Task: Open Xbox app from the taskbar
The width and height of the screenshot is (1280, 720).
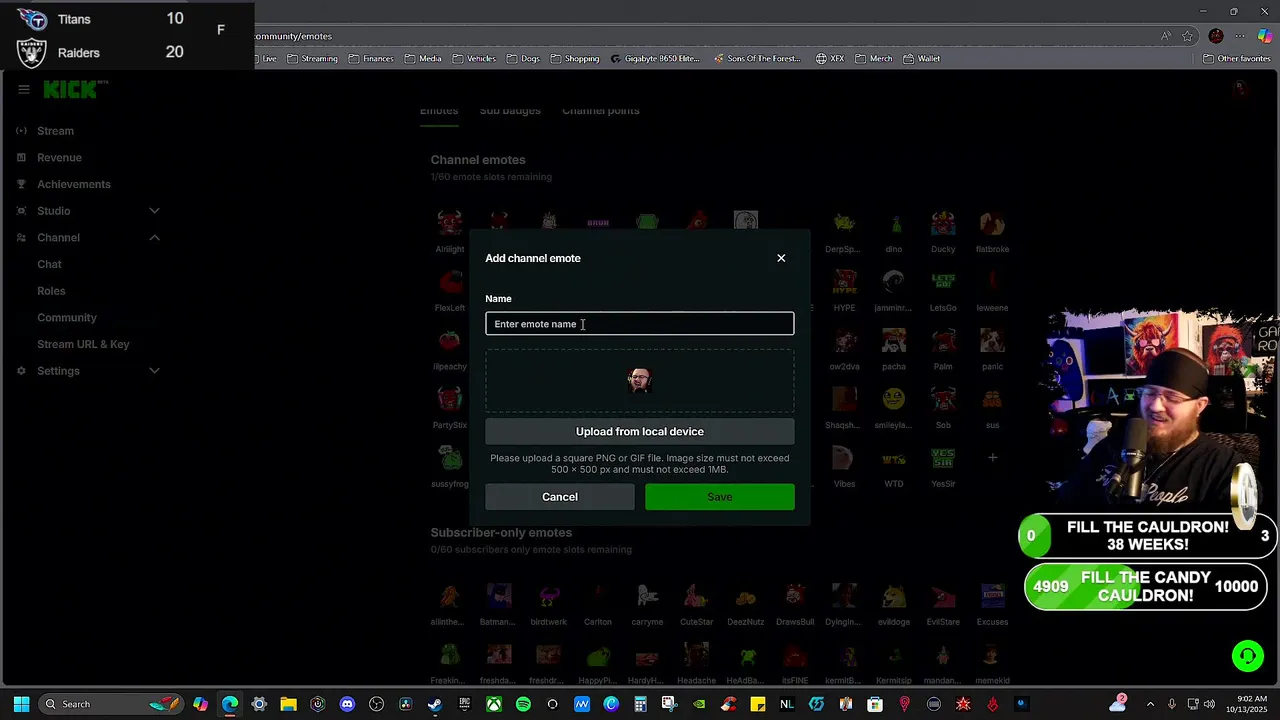Action: 494,704
